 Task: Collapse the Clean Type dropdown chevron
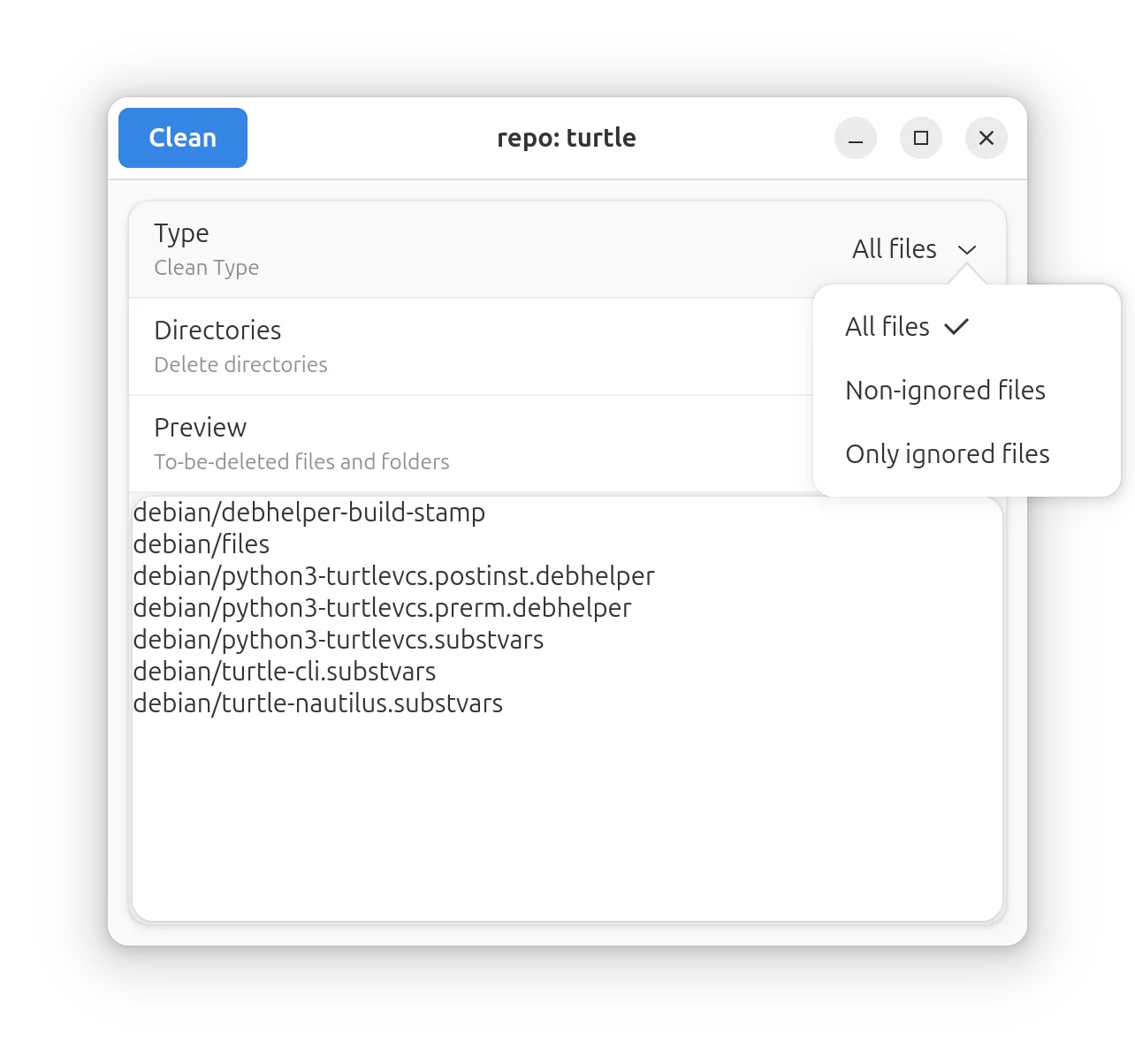click(966, 250)
